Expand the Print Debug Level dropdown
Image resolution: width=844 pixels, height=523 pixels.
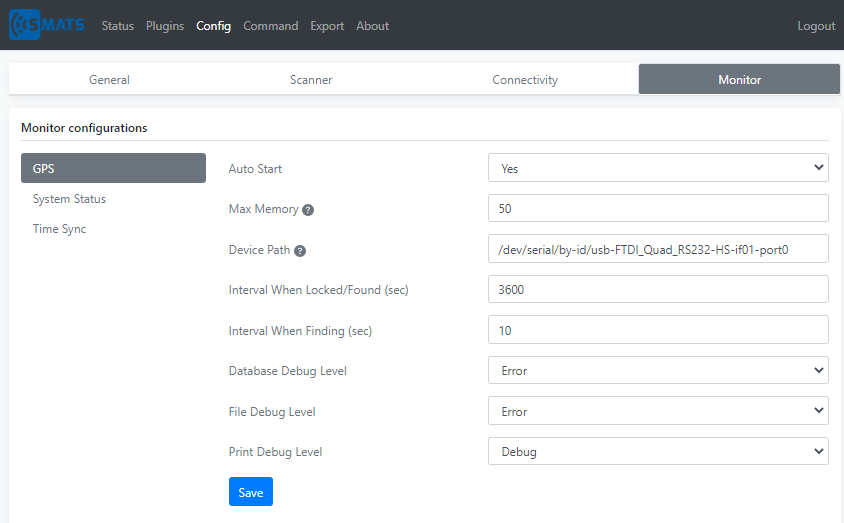point(658,451)
